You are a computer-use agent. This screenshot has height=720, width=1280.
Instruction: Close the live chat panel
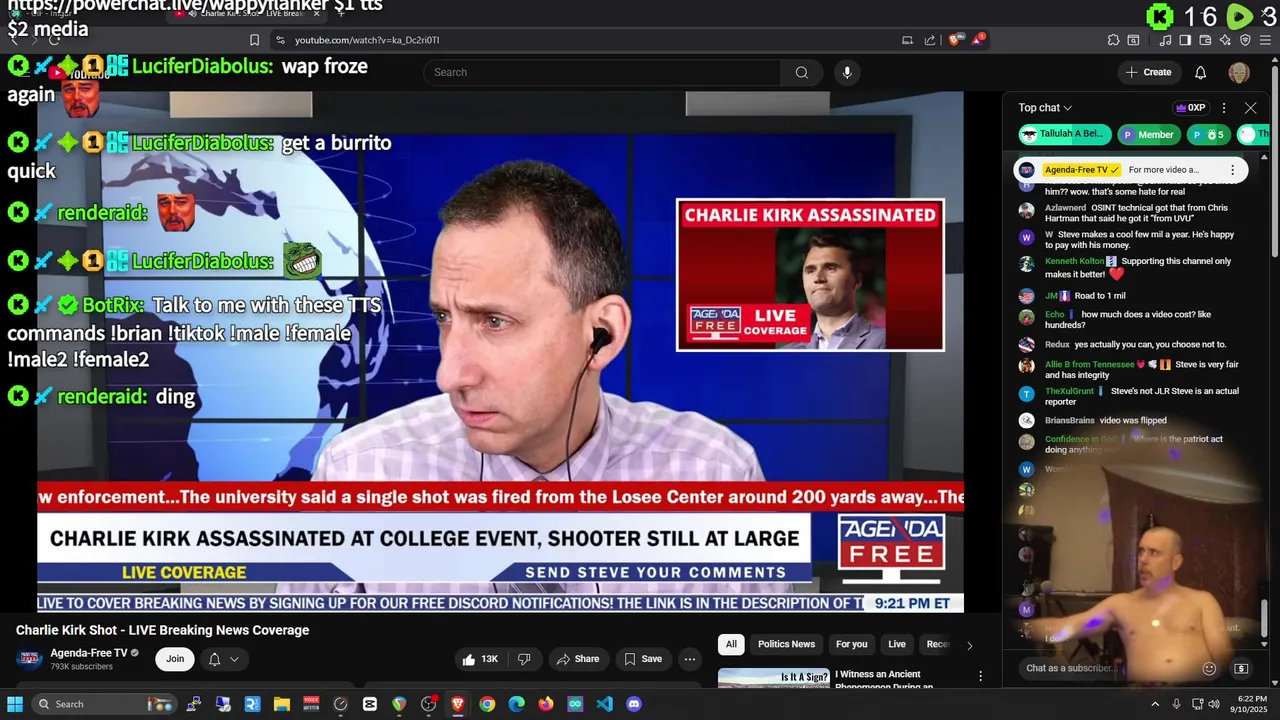pyautogui.click(x=1250, y=108)
